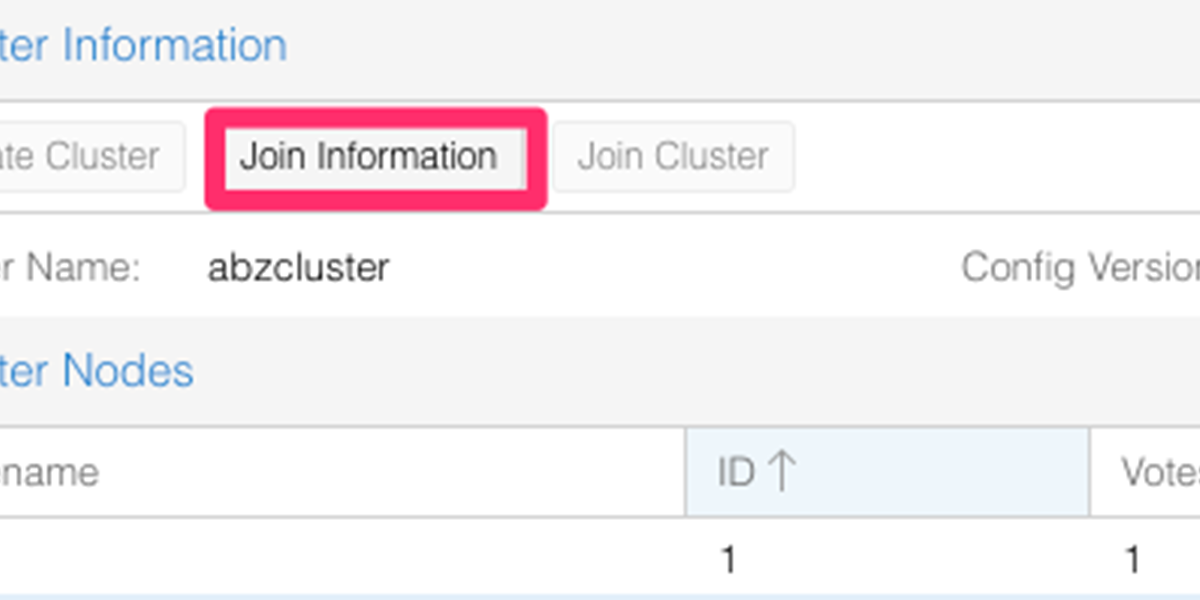Click the Cluster Name label
This screenshot has width=1200, height=600.
[70, 267]
